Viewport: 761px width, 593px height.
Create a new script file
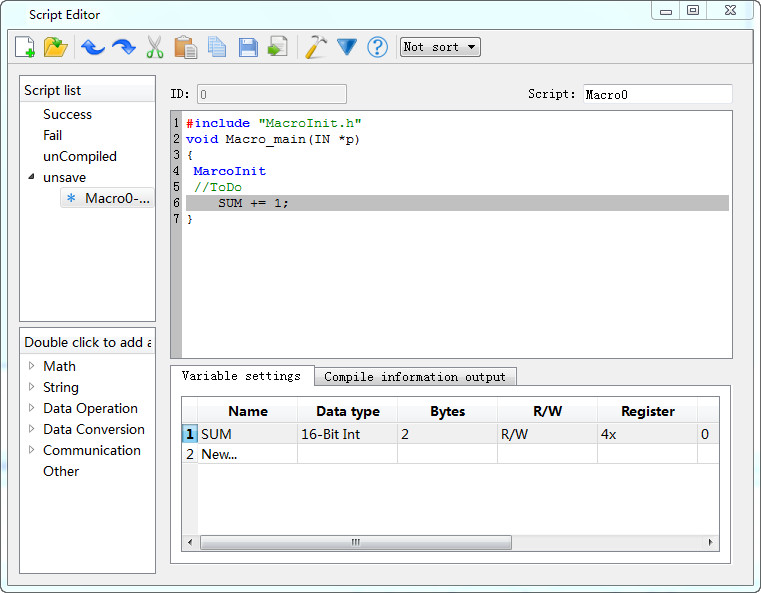coord(25,47)
